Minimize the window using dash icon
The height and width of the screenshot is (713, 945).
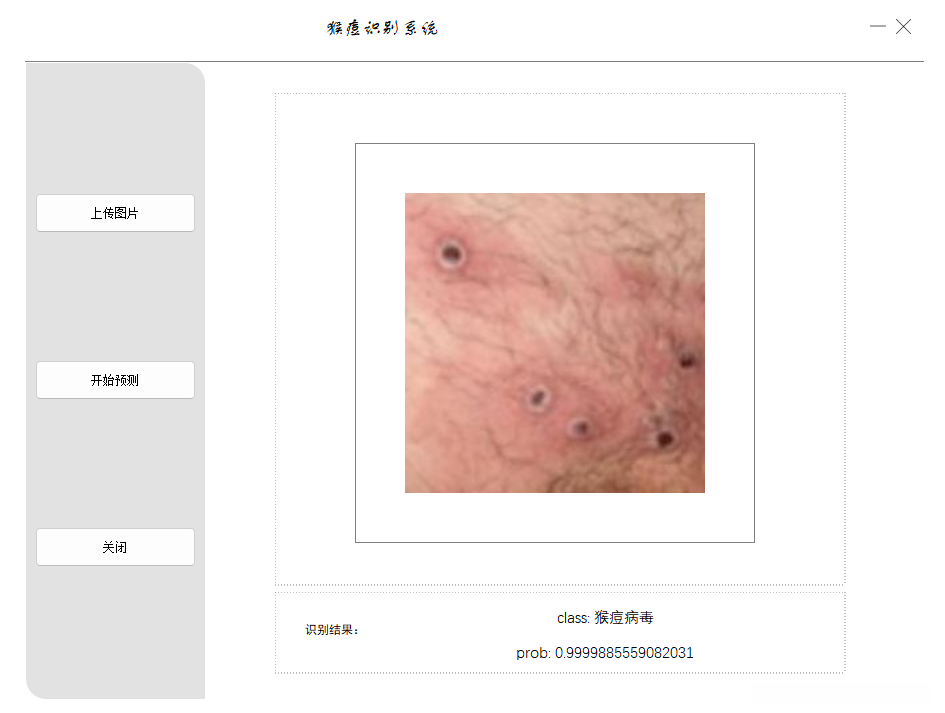pos(878,26)
